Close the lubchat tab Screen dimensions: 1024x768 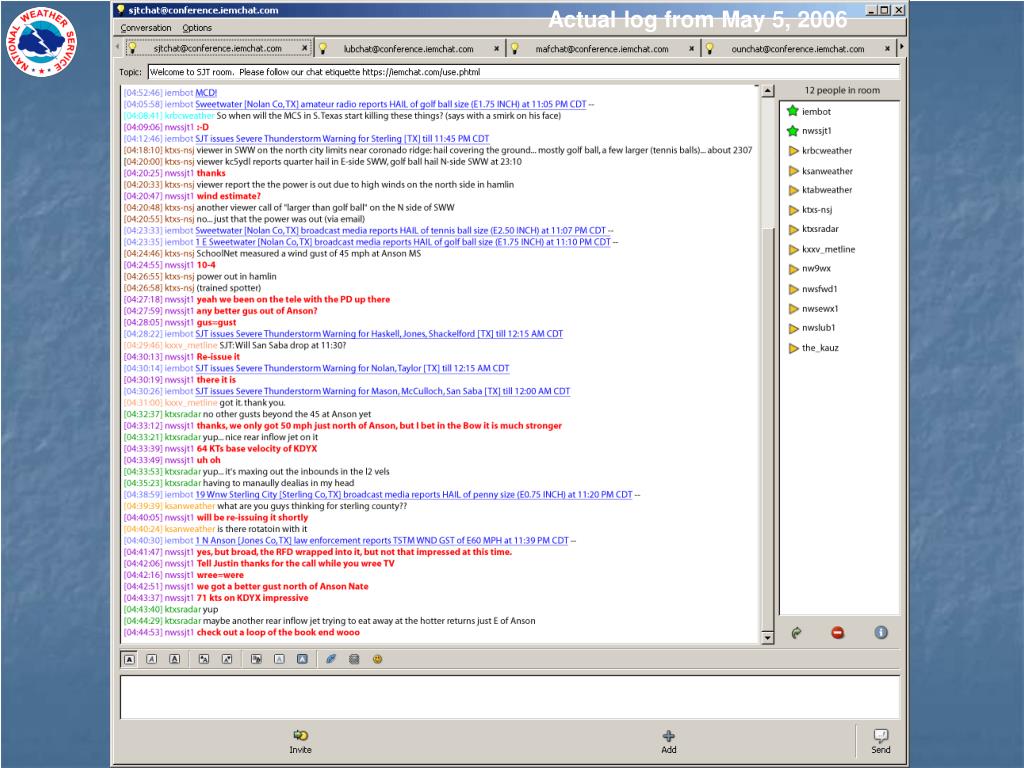(x=496, y=48)
